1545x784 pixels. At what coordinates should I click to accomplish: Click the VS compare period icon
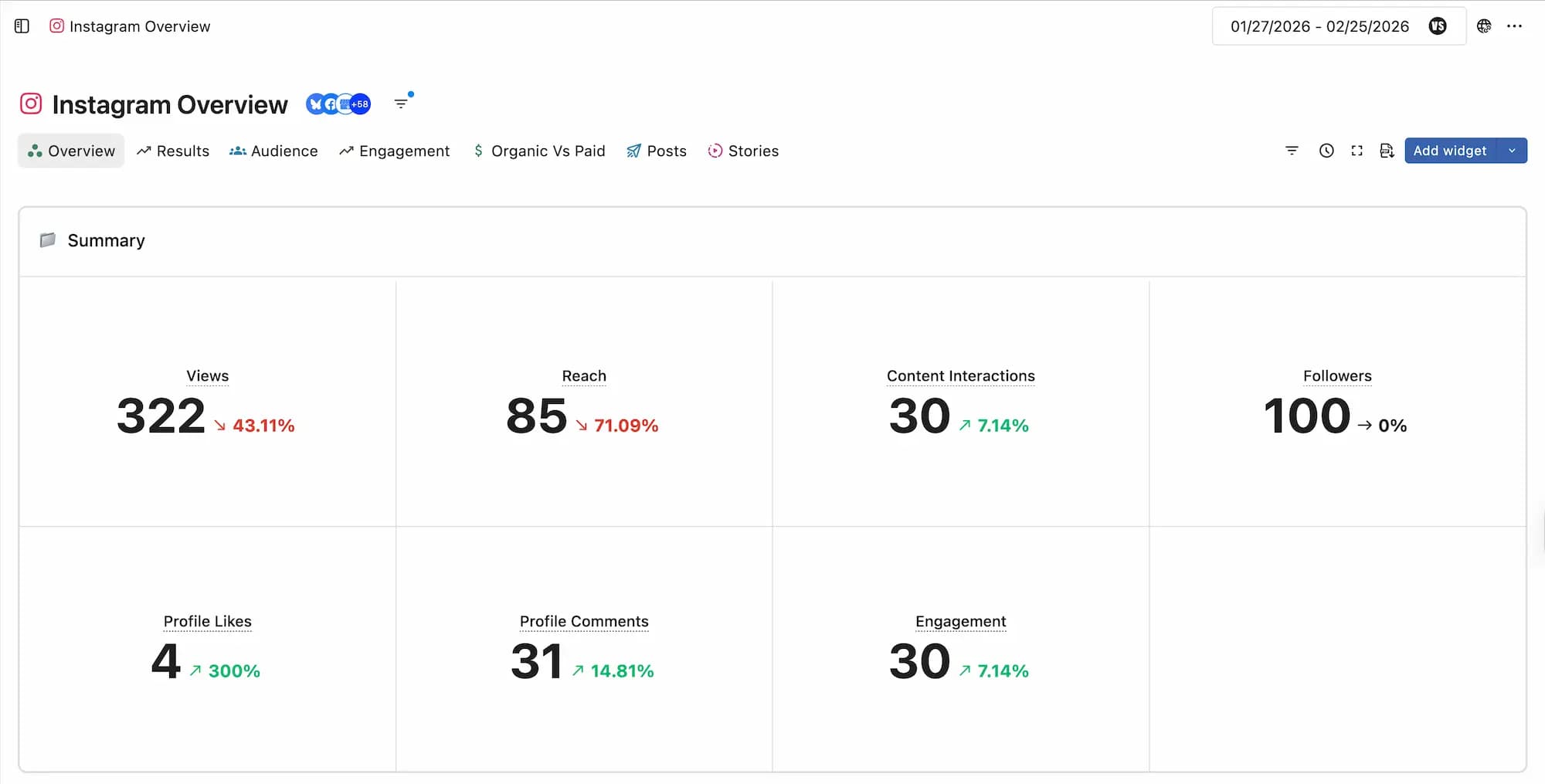[x=1437, y=26]
